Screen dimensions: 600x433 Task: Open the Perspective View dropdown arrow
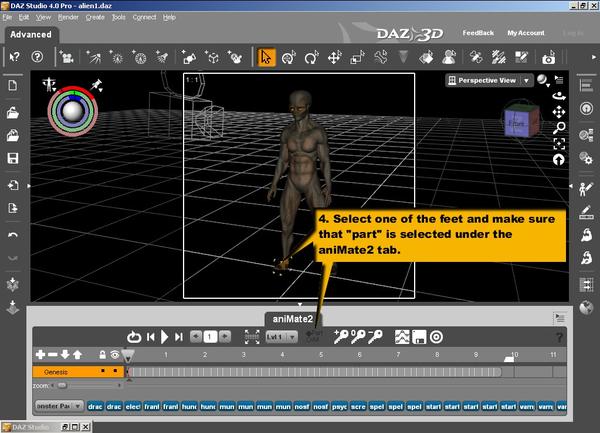point(527,80)
